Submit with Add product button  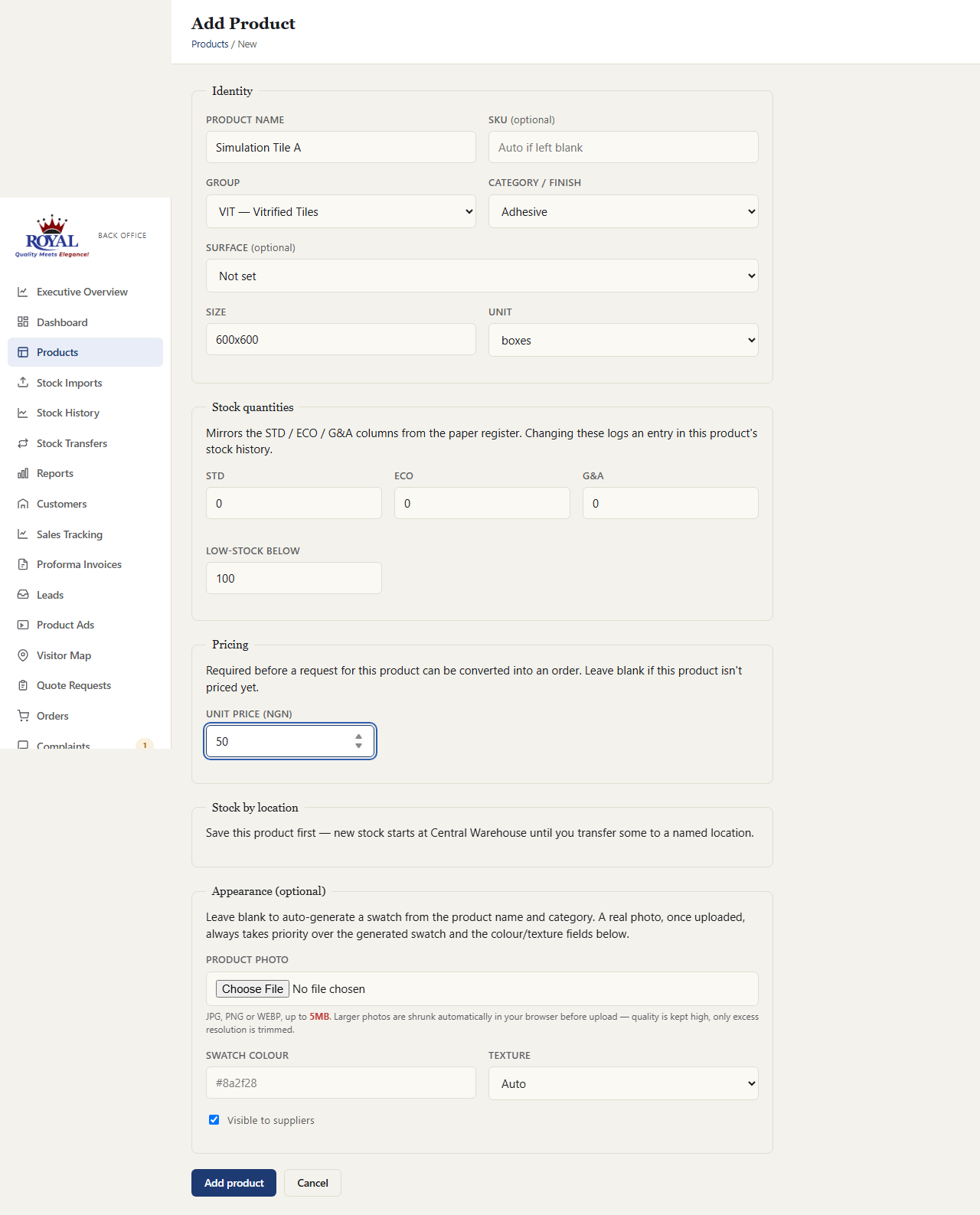tap(234, 1183)
